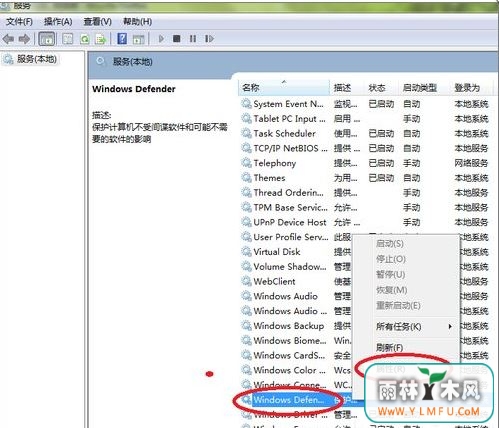Click the gear icon beside Virtual Disk

246,252
